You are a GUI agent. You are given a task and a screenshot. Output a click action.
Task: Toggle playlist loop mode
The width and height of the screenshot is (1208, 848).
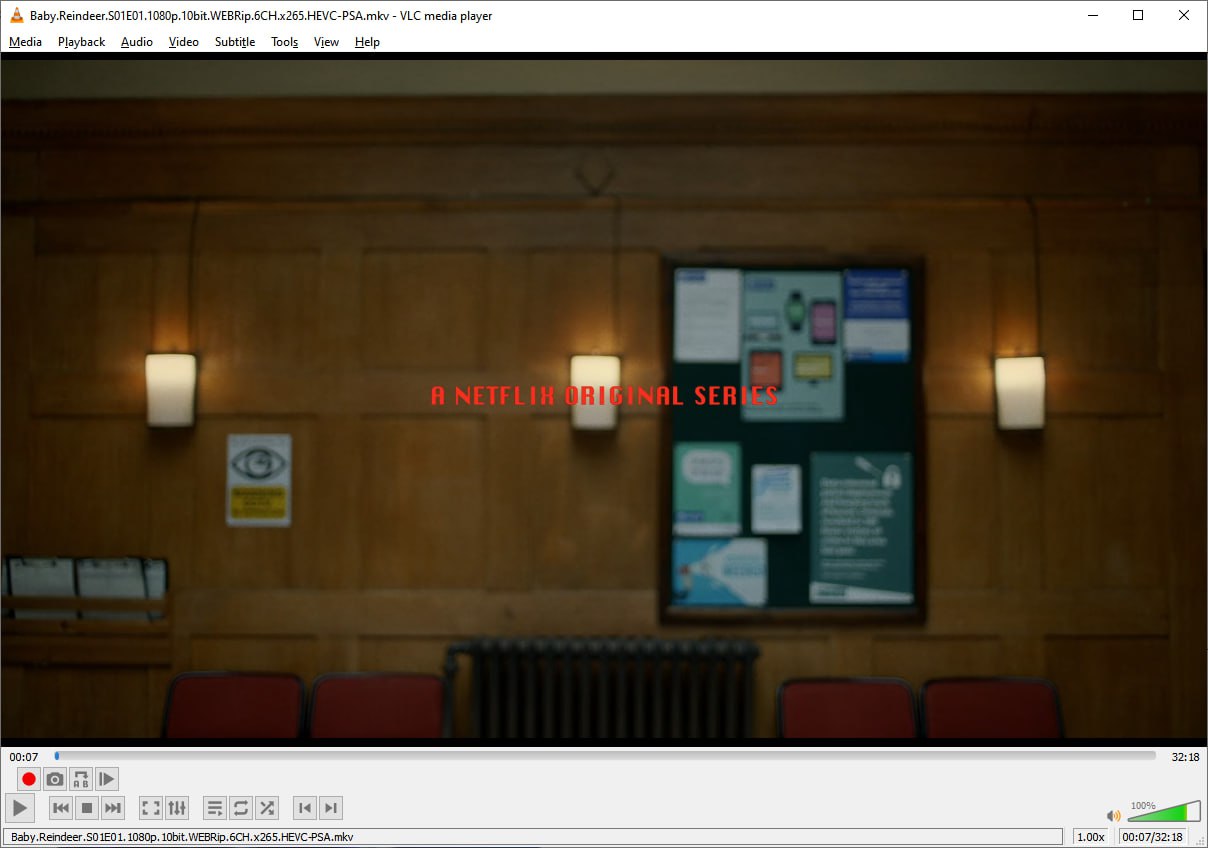click(x=241, y=808)
